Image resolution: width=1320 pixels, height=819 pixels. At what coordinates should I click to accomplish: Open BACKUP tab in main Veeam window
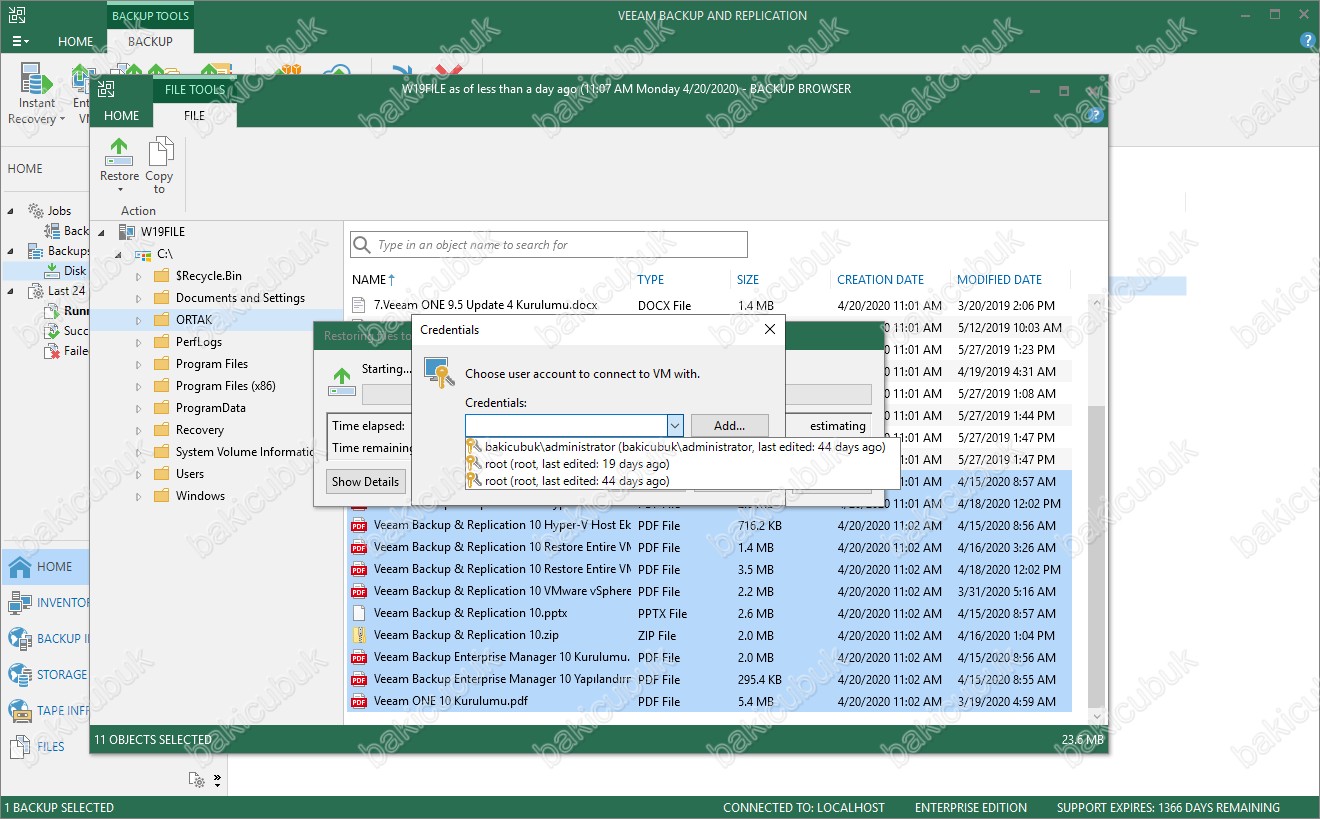(x=150, y=42)
